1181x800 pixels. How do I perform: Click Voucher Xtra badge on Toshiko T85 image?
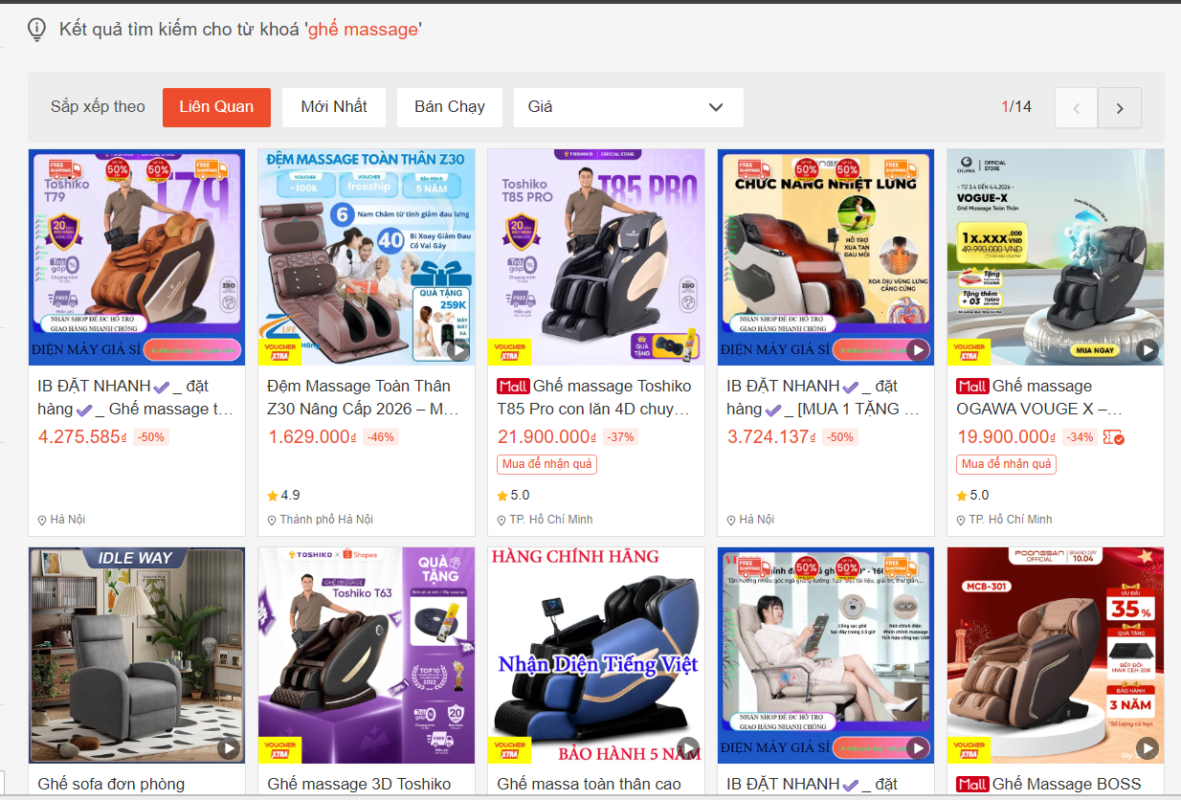click(510, 351)
